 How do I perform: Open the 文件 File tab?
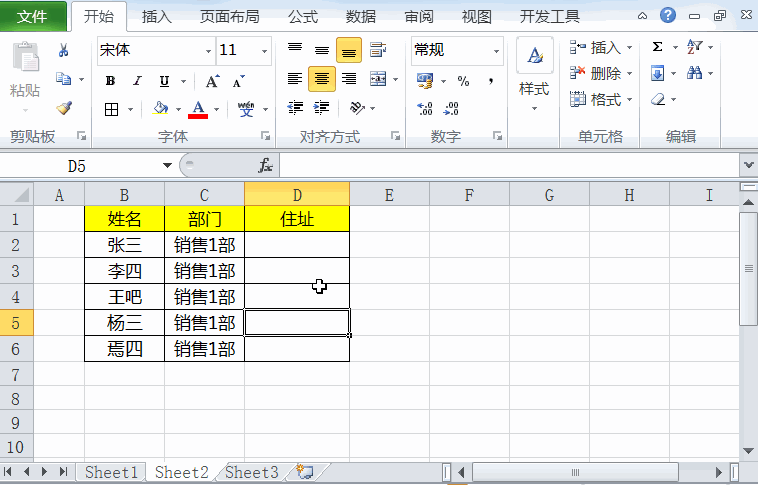tap(32, 16)
